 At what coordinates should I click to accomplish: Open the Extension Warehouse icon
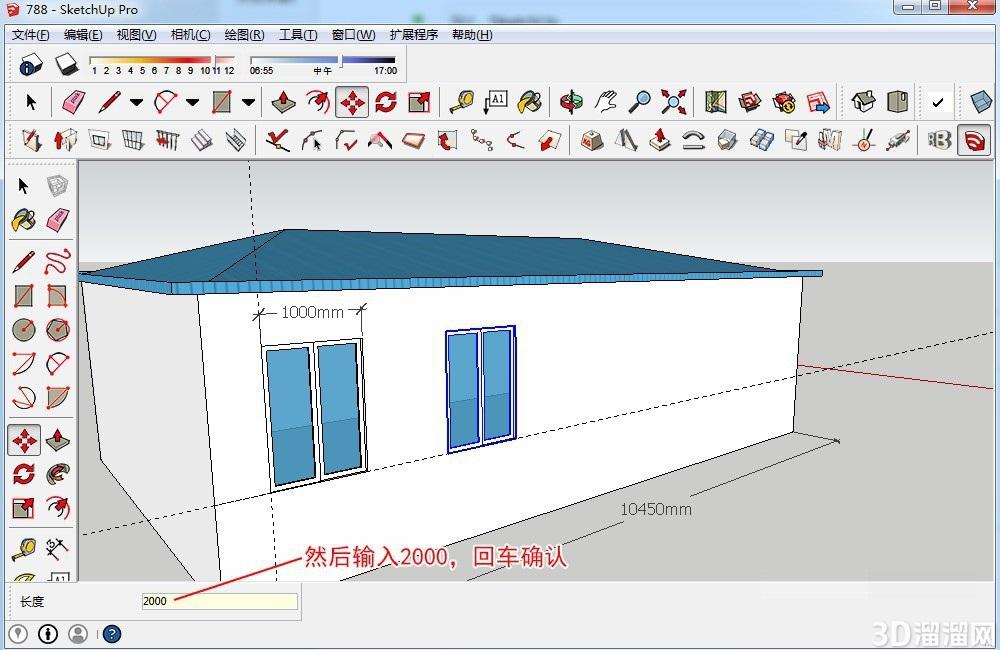(784, 102)
